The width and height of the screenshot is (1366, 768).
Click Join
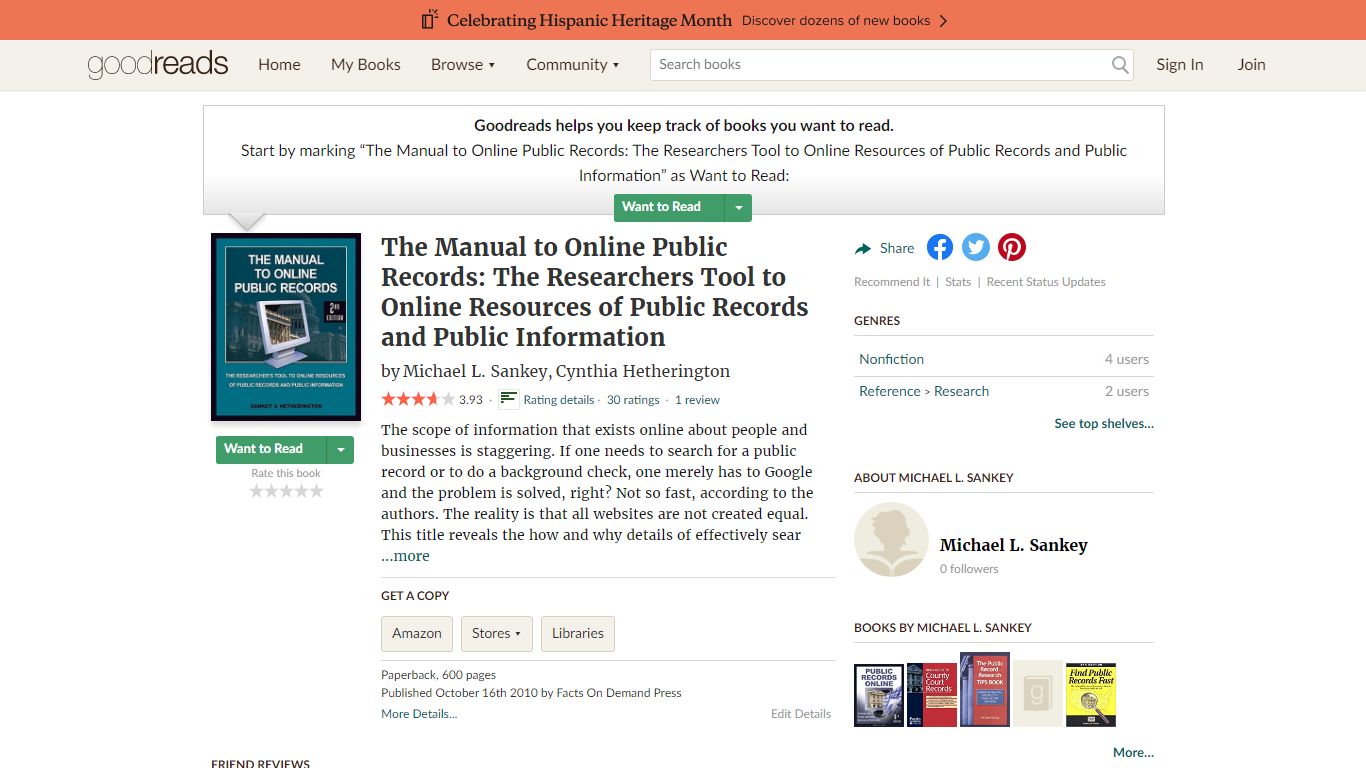click(1251, 64)
